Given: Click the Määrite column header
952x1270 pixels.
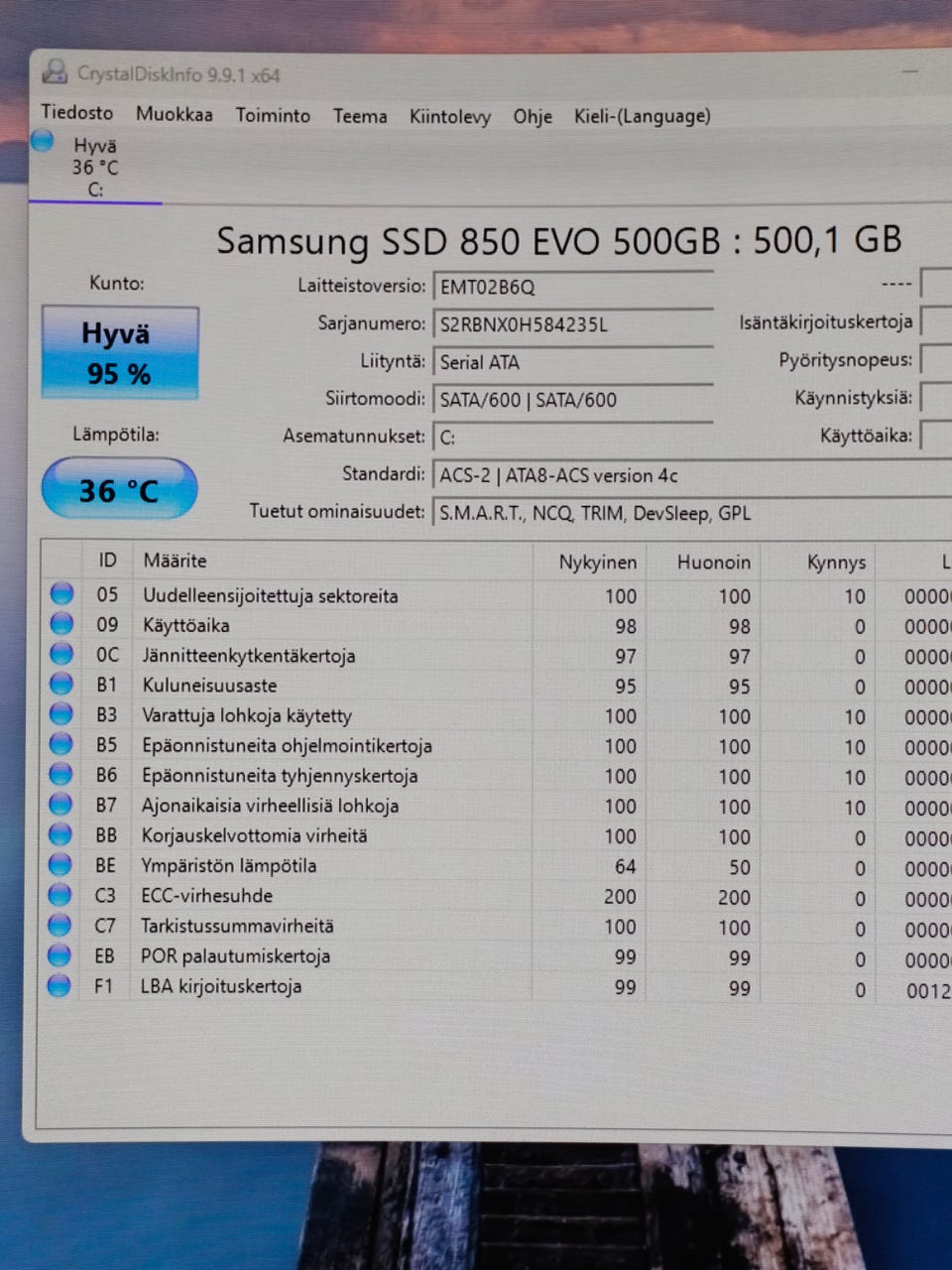Looking at the screenshot, I should pyautogui.click(x=332, y=561).
